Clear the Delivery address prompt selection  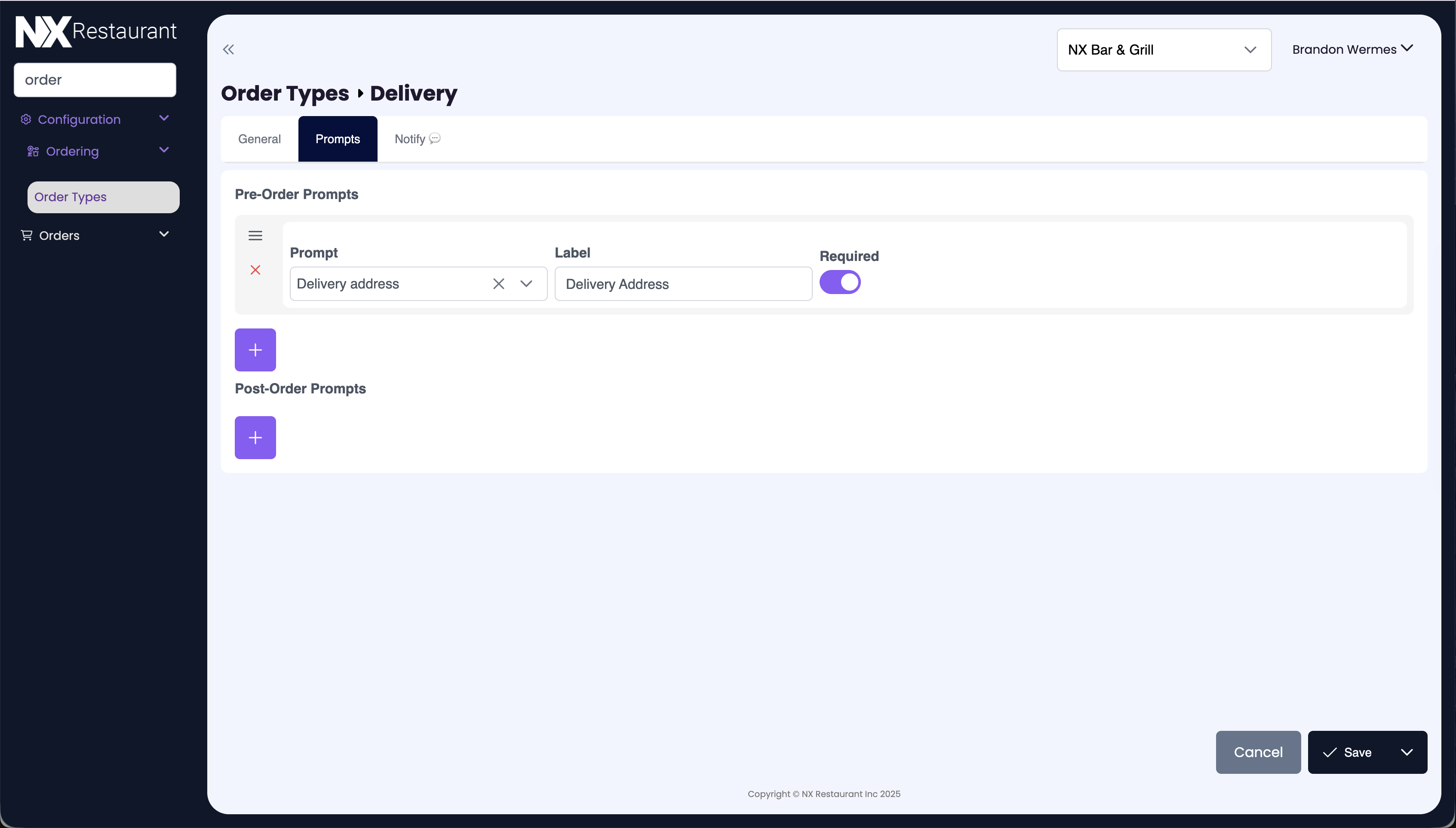coord(498,284)
